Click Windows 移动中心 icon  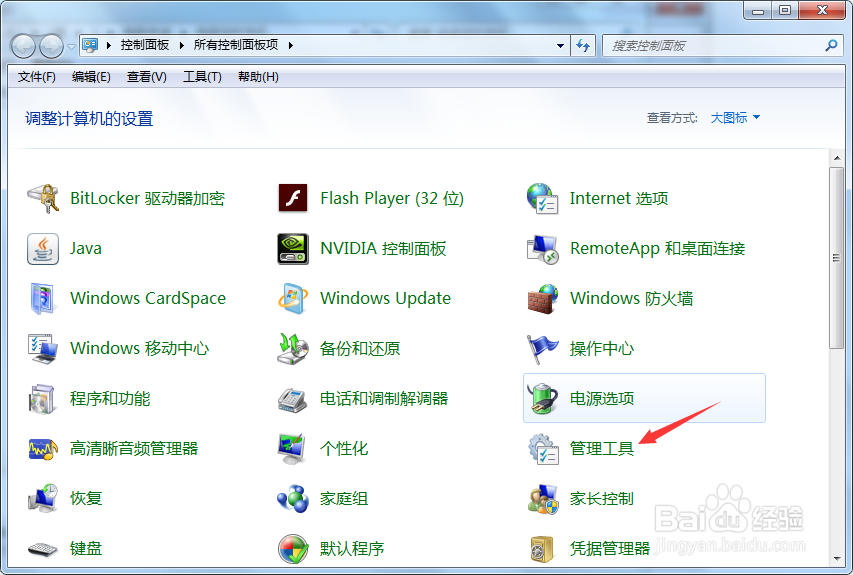tap(43, 349)
